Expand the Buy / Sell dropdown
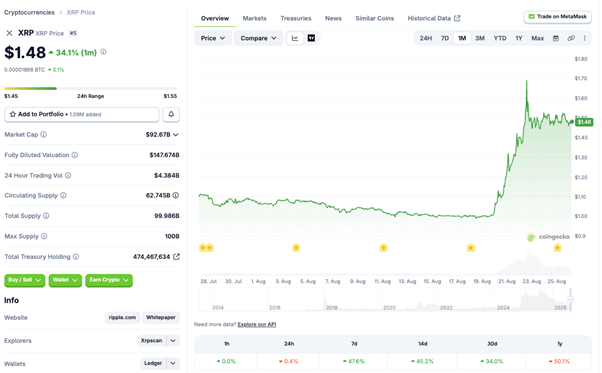This screenshot has width=602, height=373. point(25,280)
